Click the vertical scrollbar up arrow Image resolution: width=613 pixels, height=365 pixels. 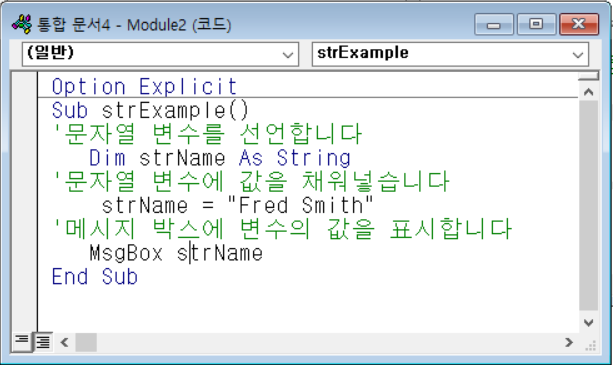pos(588,92)
